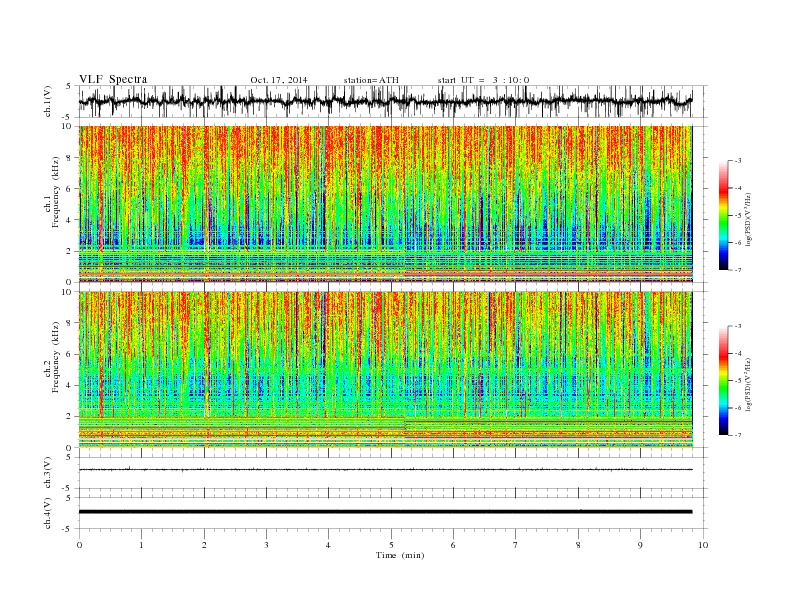Click the "-7" label on ch.2 color bar
Screen dimensions: 792x612
737,435
